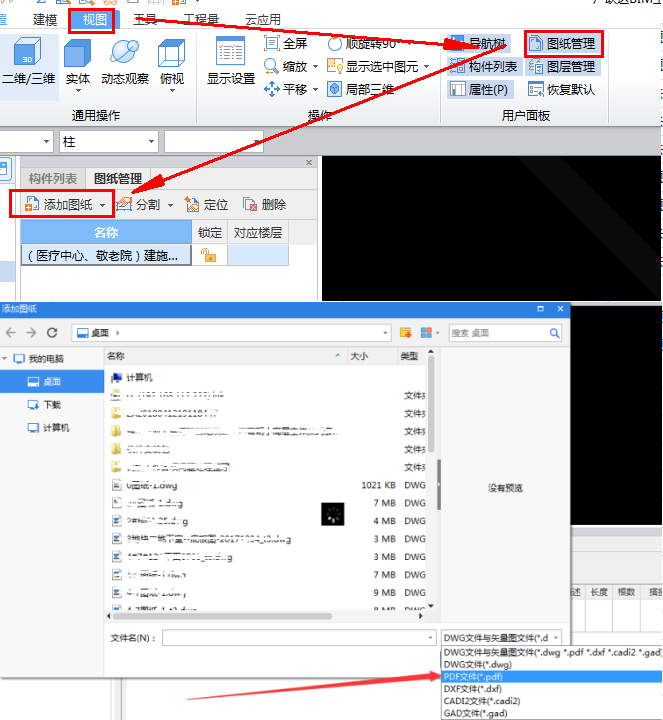Click 显示选中图元
The width and height of the screenshot is (663, 720).
373,67
